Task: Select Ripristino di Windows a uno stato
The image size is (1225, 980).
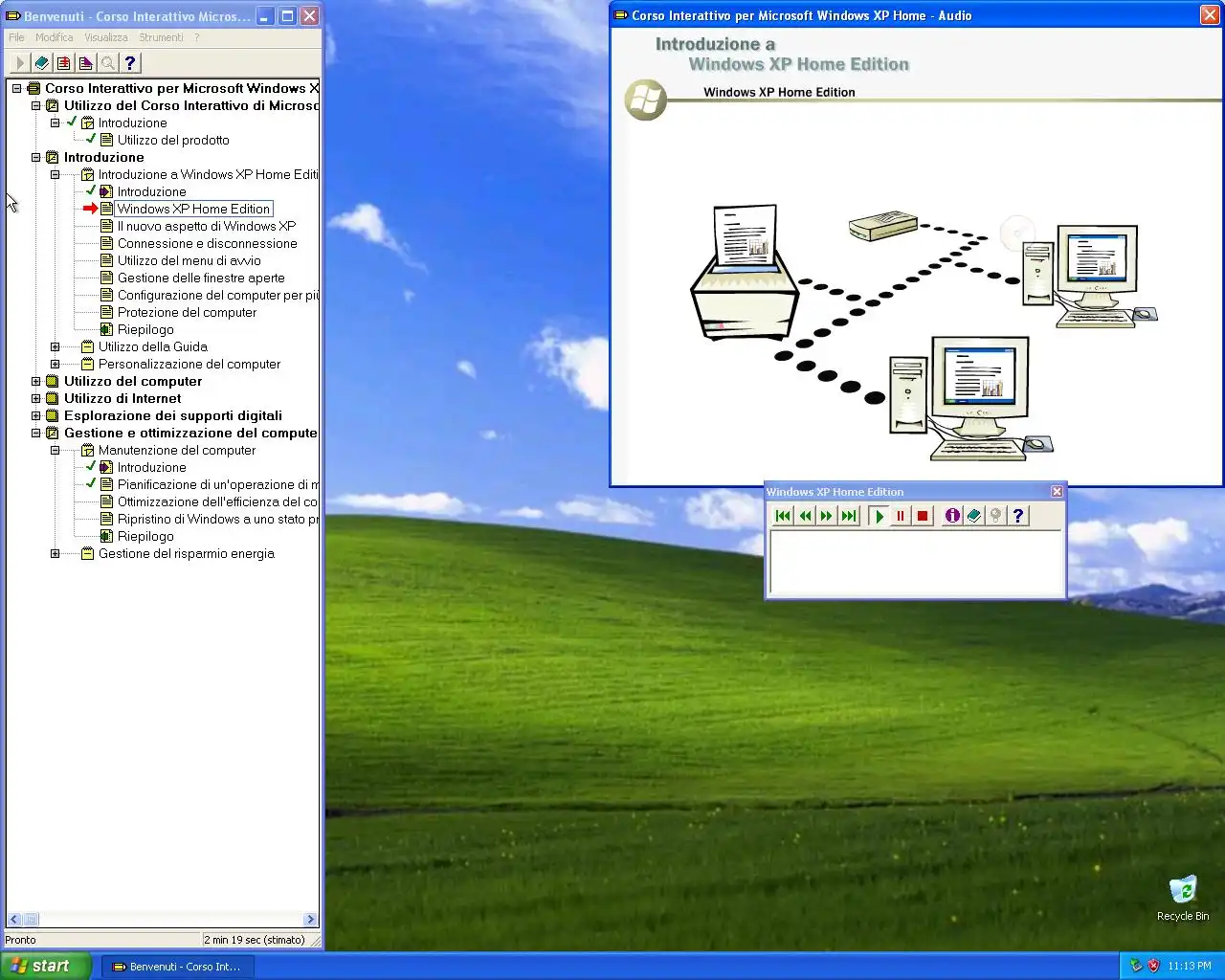Action: tap(218, 519)
